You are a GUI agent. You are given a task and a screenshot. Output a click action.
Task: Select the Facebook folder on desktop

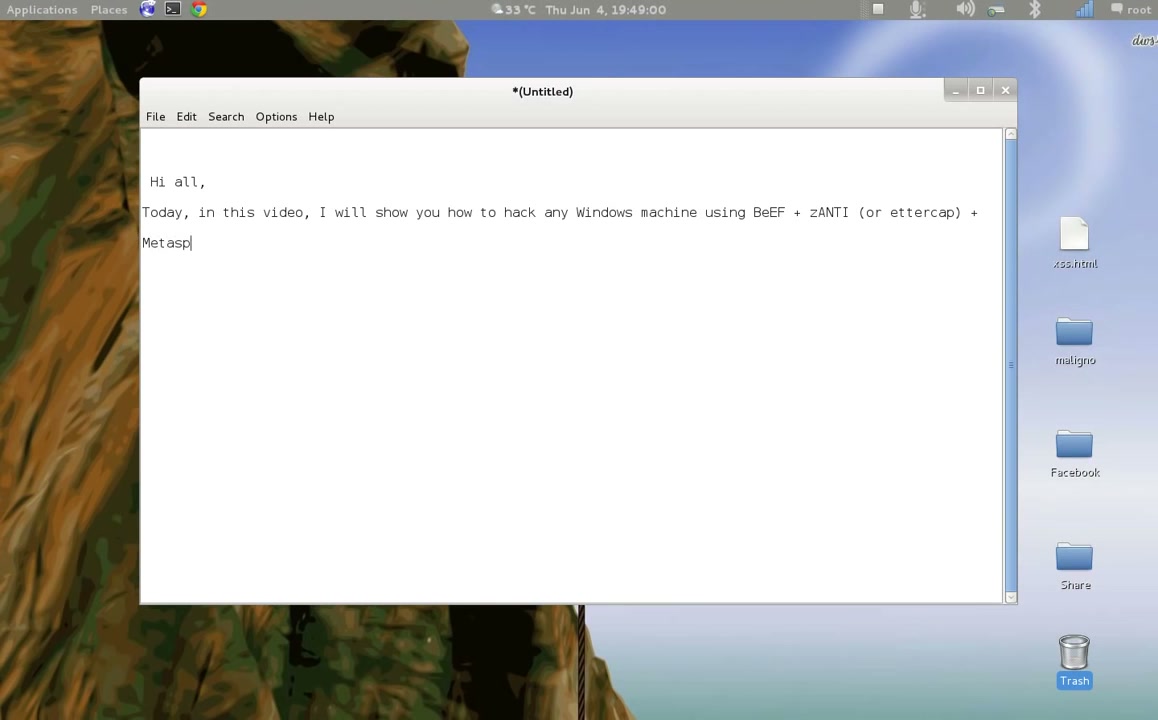point(1075,453)
